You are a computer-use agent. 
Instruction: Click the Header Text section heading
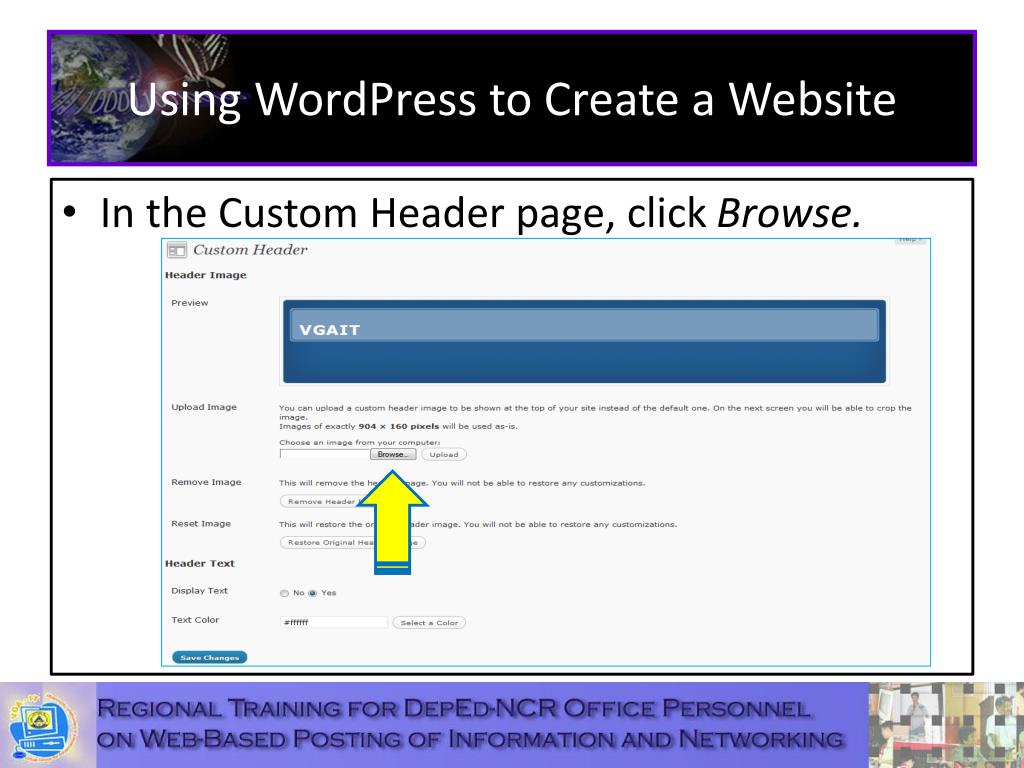200,564
